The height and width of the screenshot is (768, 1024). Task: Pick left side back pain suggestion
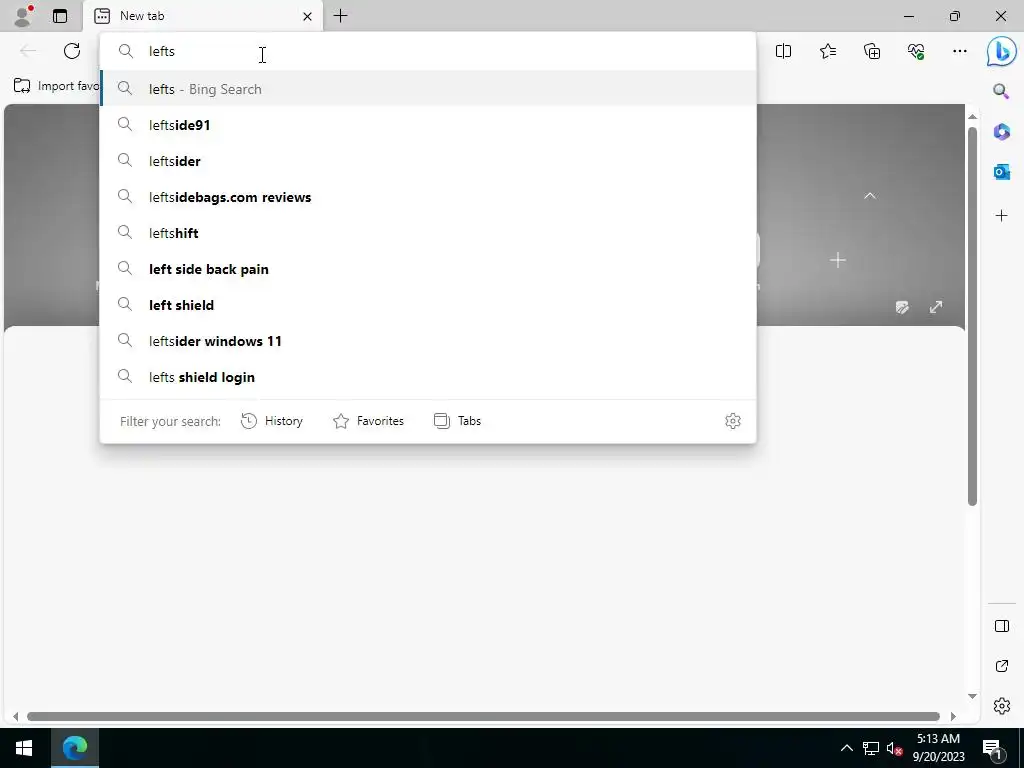tap(428, 268)
